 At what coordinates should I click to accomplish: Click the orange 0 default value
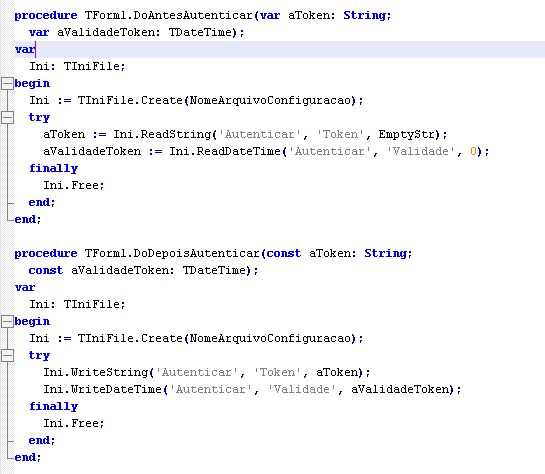point(473,152)
